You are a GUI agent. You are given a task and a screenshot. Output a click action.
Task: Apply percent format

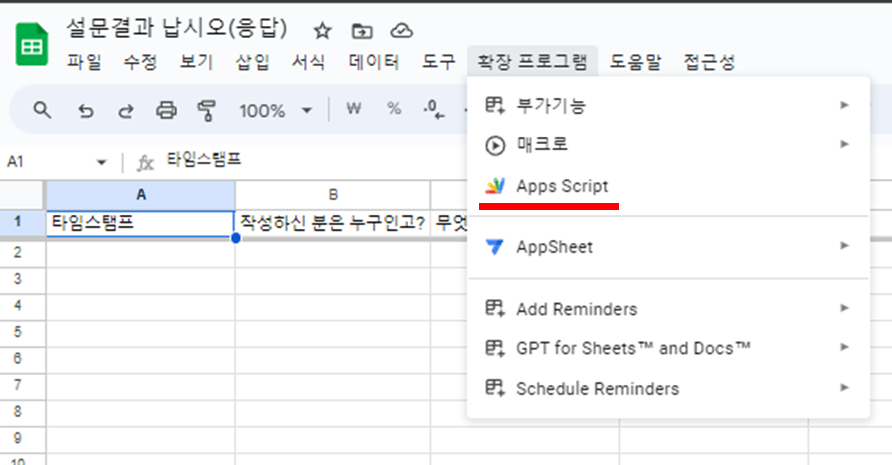pyautogui.click(x=394, y=108)
